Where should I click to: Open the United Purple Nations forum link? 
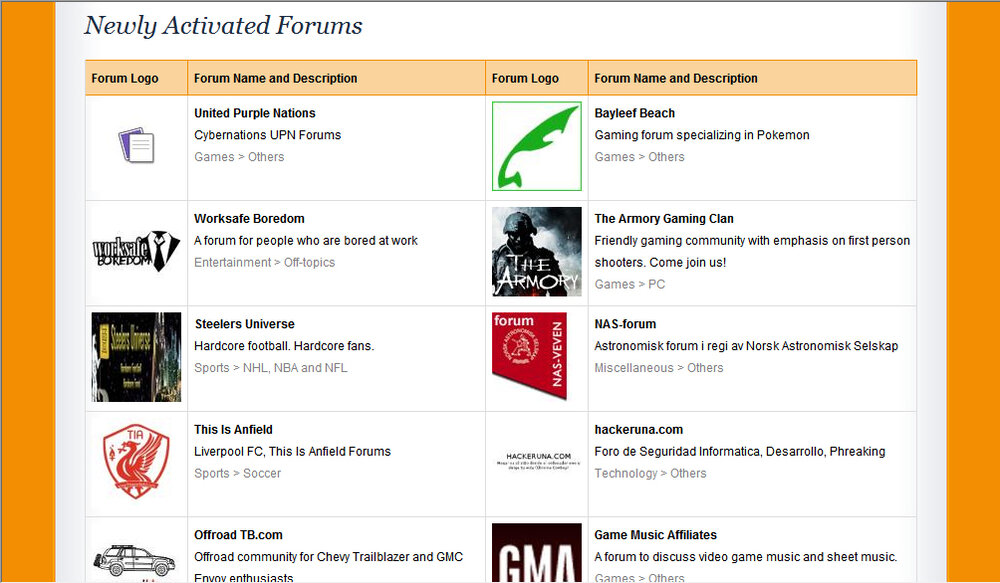[254, 113]
